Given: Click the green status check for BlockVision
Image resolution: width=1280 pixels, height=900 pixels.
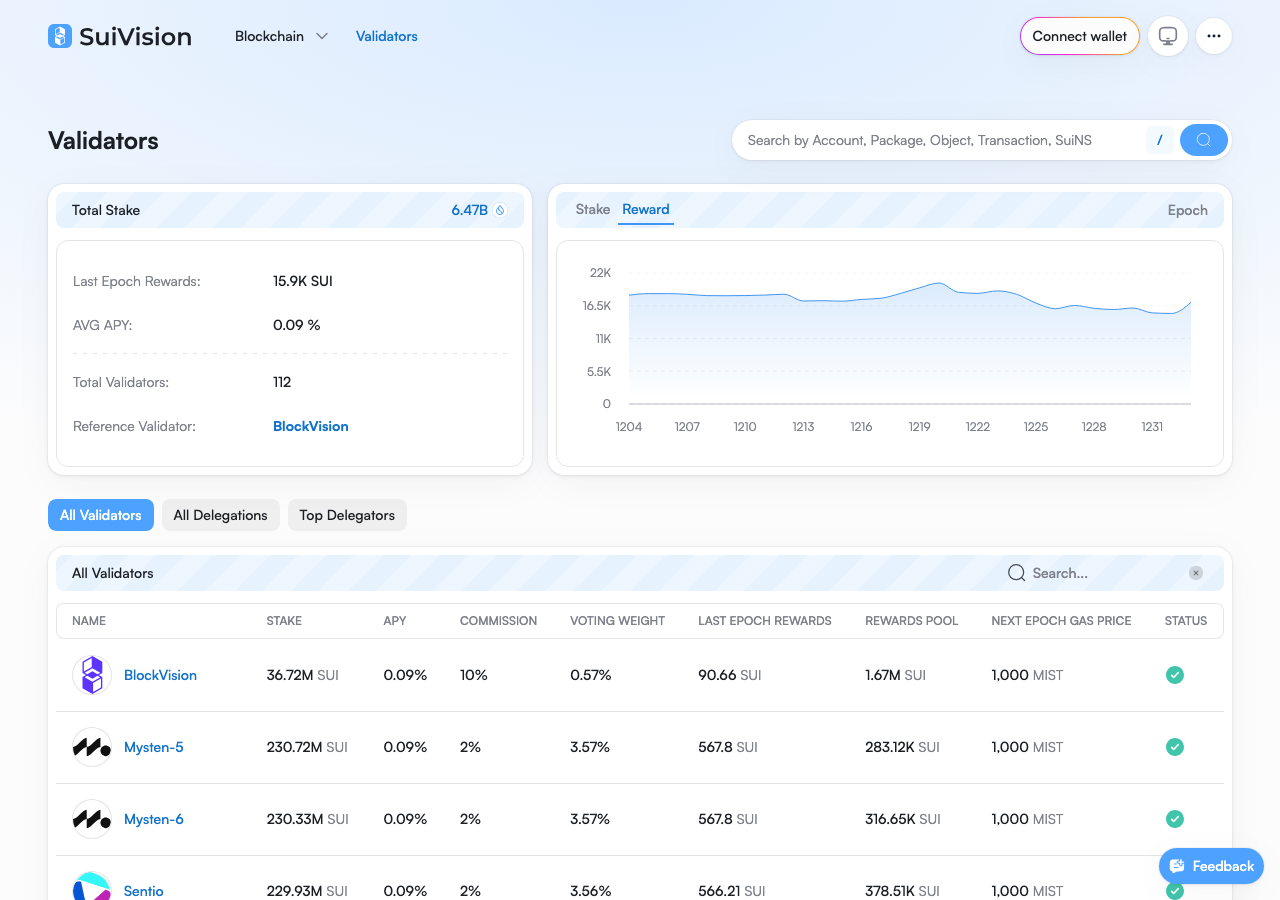Looking at the screenshot, I should pos(1175,675).
